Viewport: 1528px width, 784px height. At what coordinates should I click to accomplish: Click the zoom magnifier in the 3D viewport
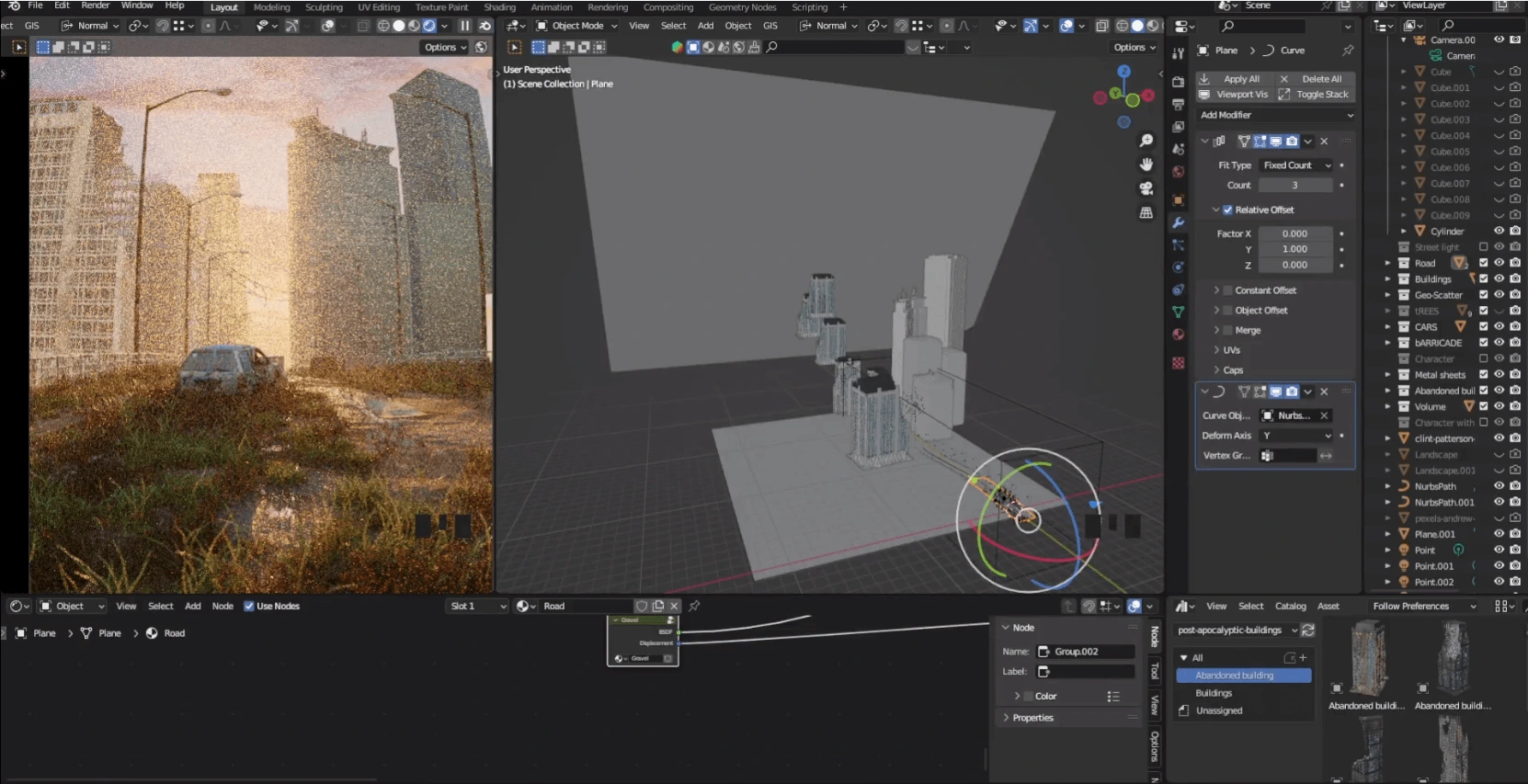pyautogui.click(x=1146, y=141)
